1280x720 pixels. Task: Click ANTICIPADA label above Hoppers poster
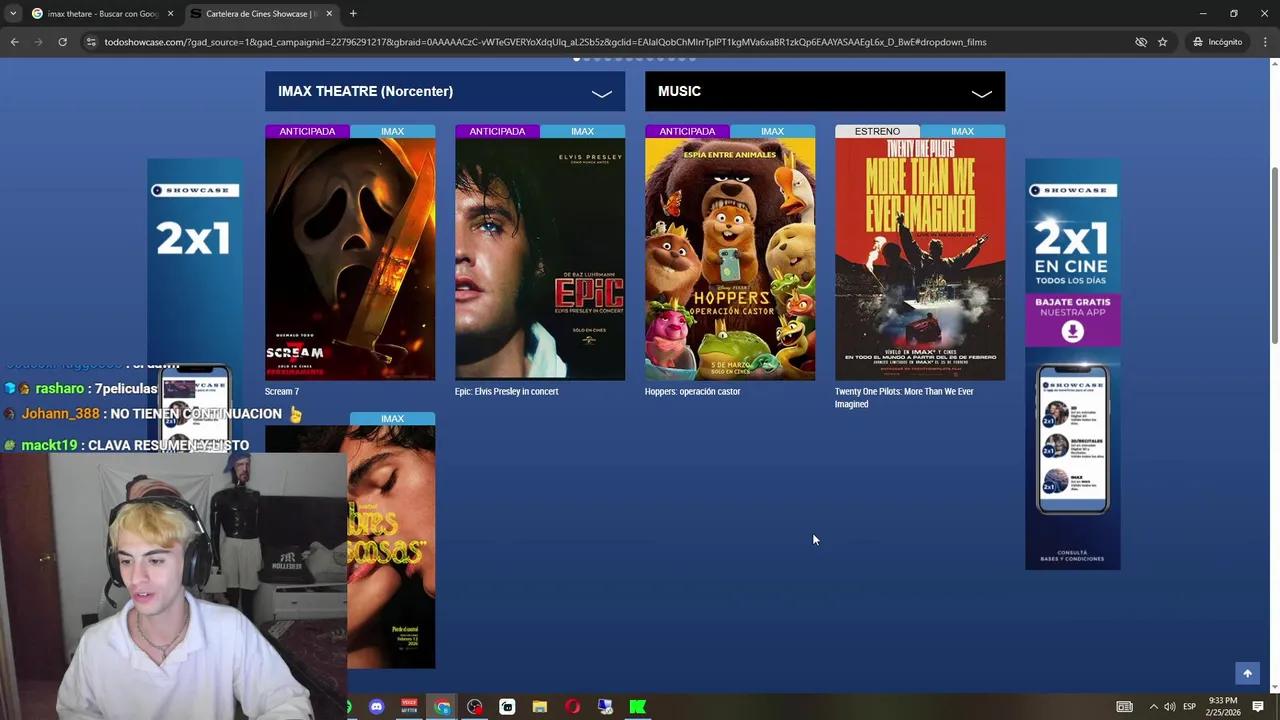coord(687,131)
